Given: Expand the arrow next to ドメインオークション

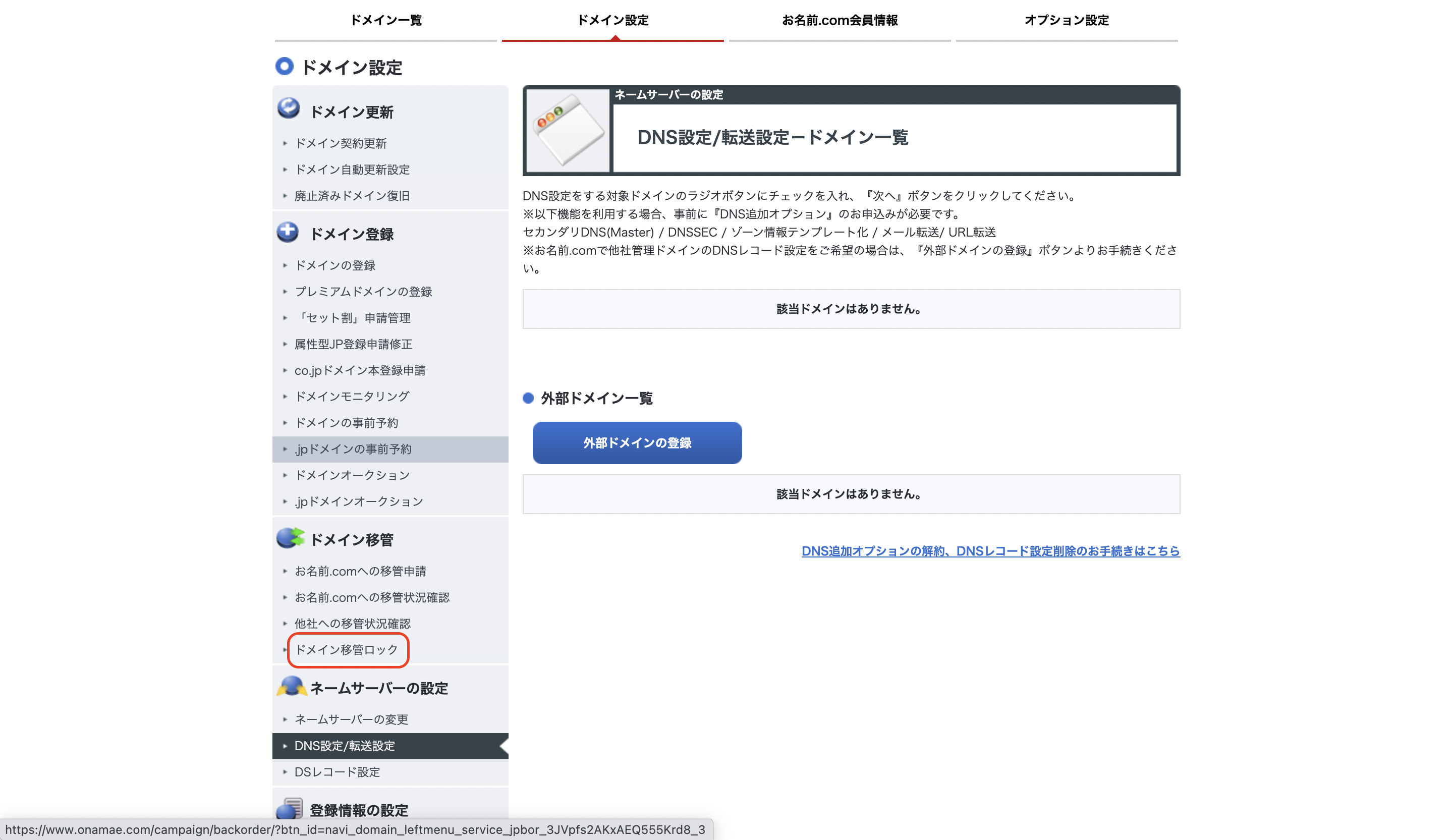Looking at the screenshot, I should (x=285, y=475).
